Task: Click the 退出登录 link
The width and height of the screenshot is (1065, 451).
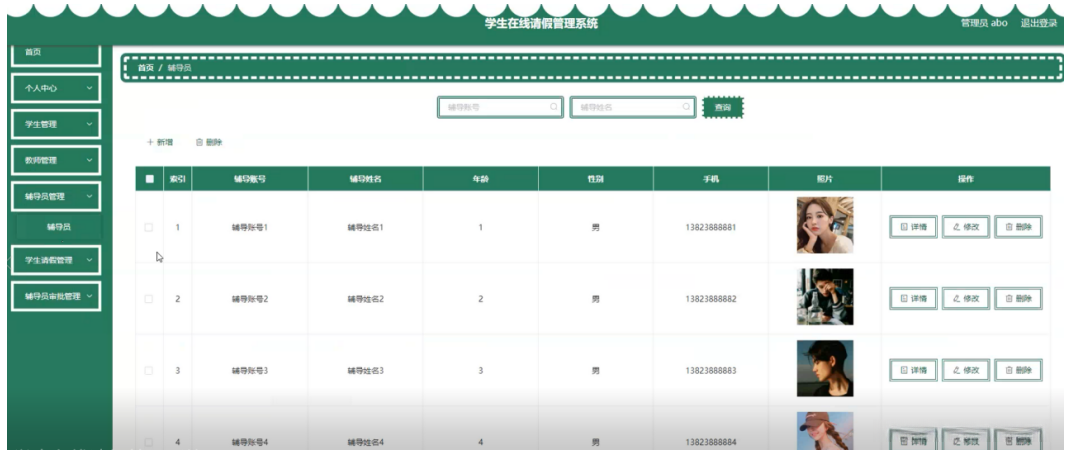Action: click(1039, 22)
